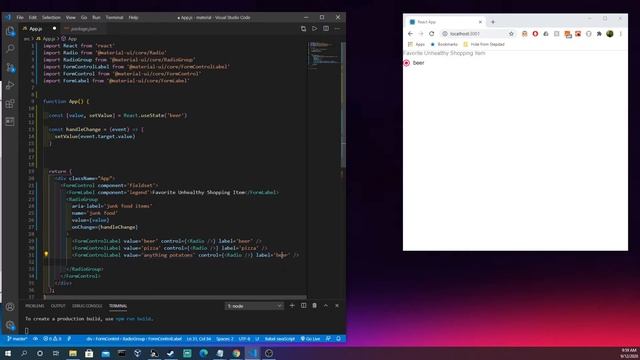Select the beer radio button in browser

coord(406,63)
